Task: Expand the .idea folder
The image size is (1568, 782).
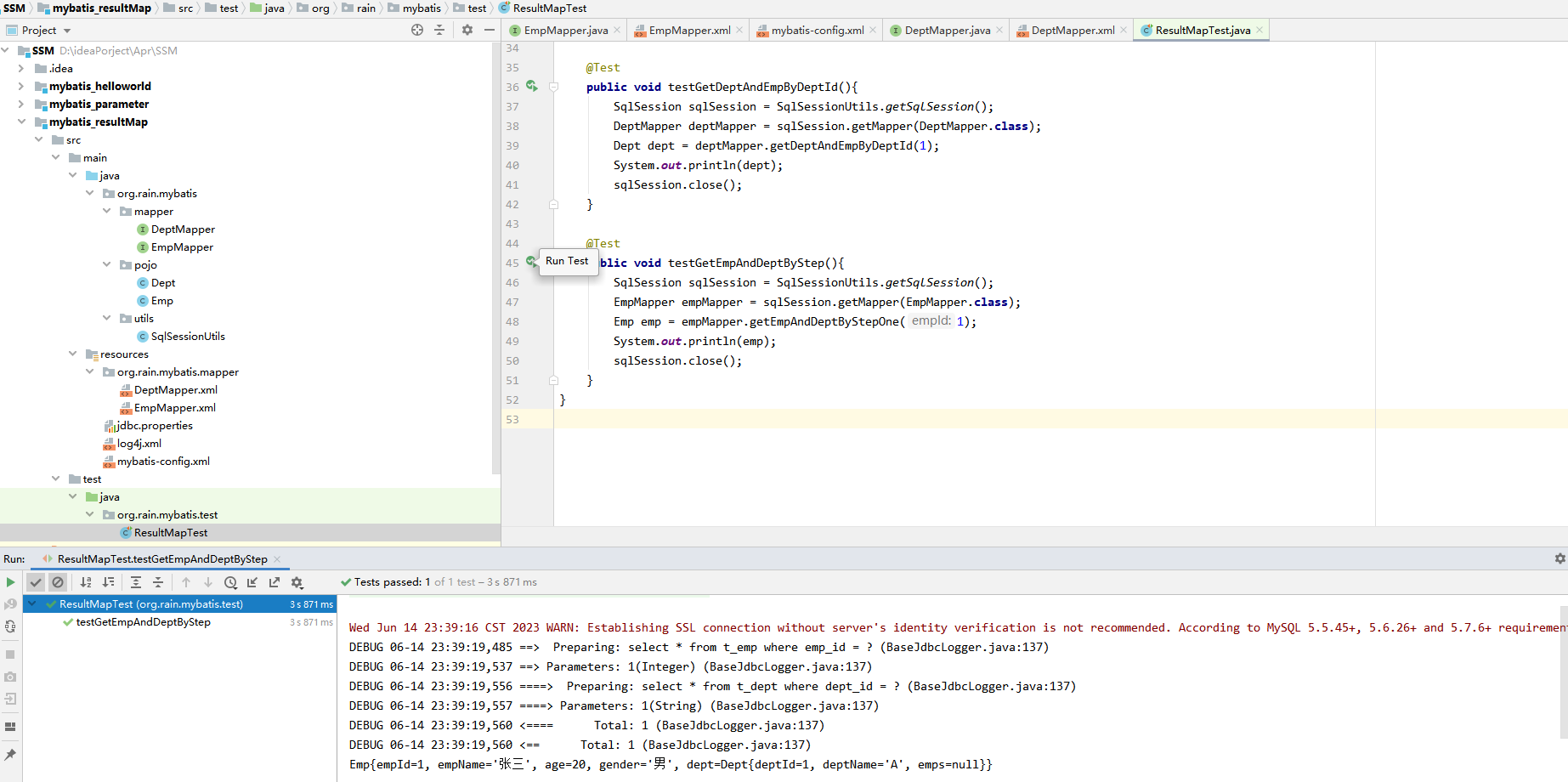Action: click(21, 68)
